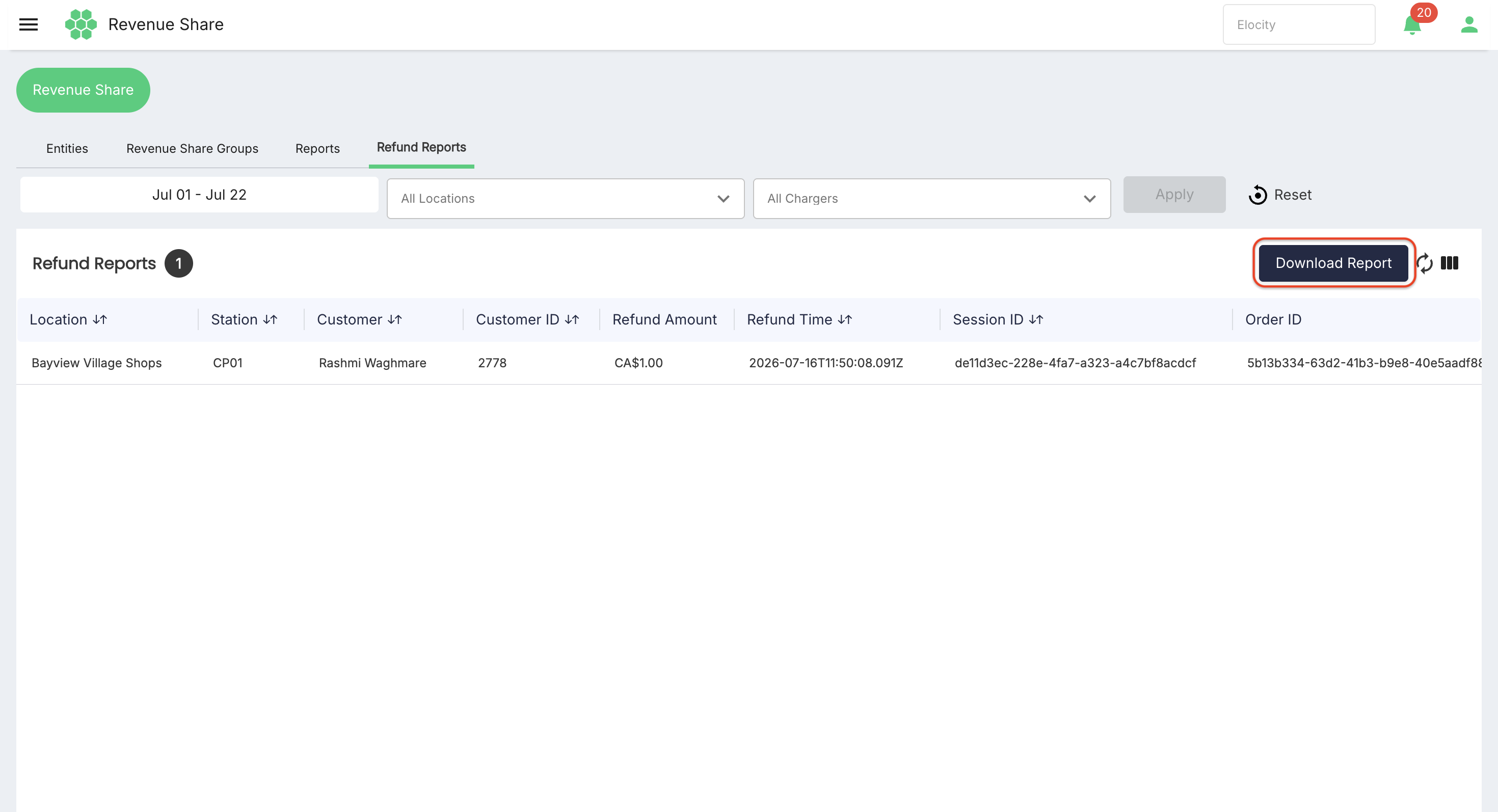This screenshot has width=1498, height=812.
Task: Switch to Revenue Share Groups tab
Action: (192, 149)
